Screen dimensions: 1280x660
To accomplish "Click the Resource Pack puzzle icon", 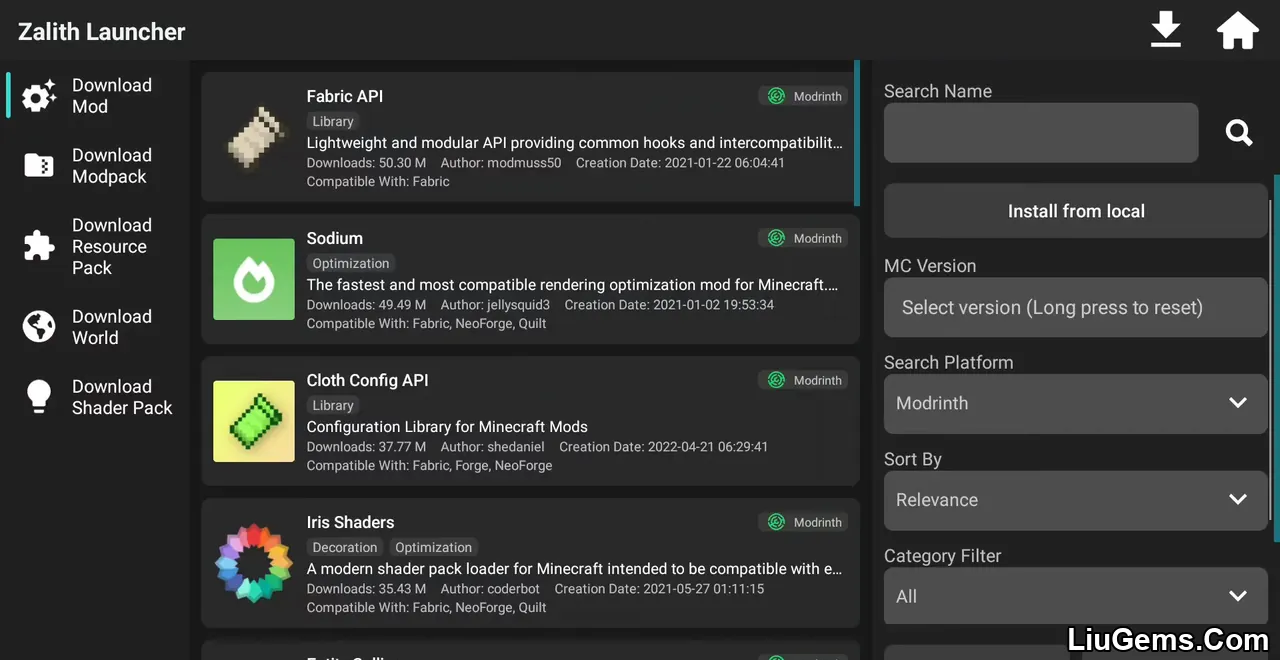I will pos(39,246).
